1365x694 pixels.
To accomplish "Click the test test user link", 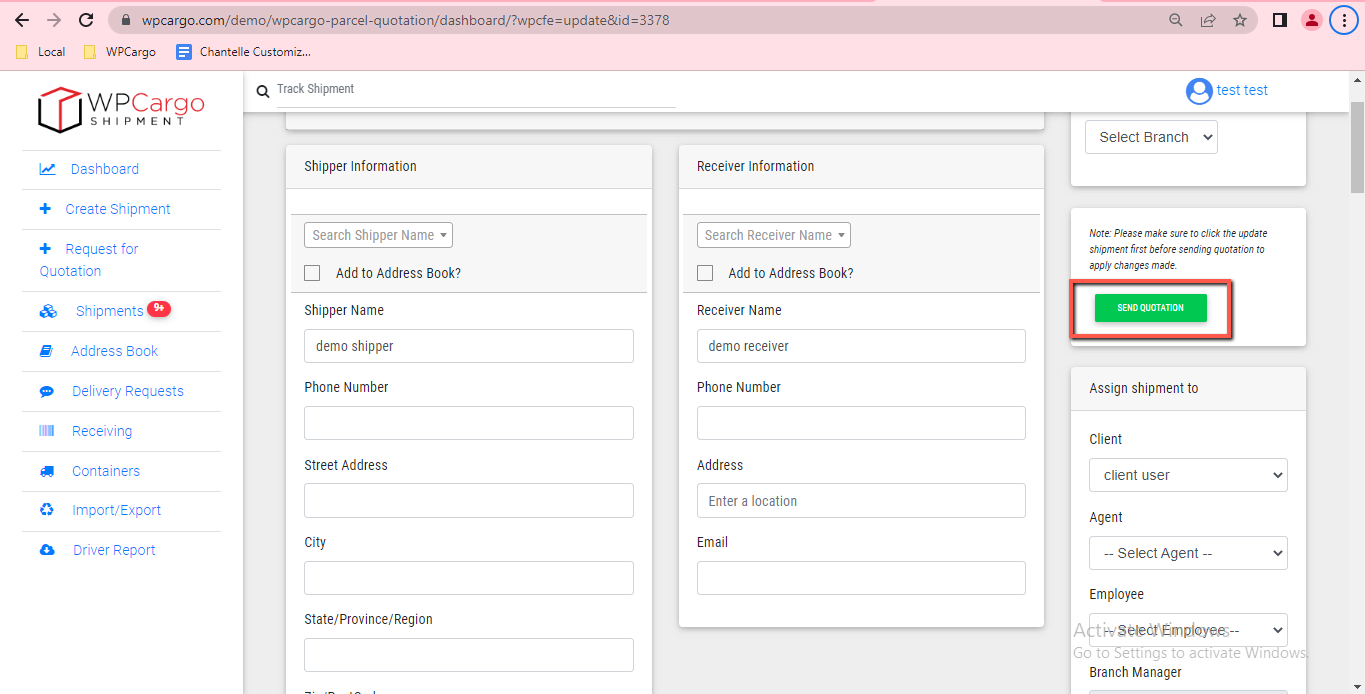I will coord(1242,90).
